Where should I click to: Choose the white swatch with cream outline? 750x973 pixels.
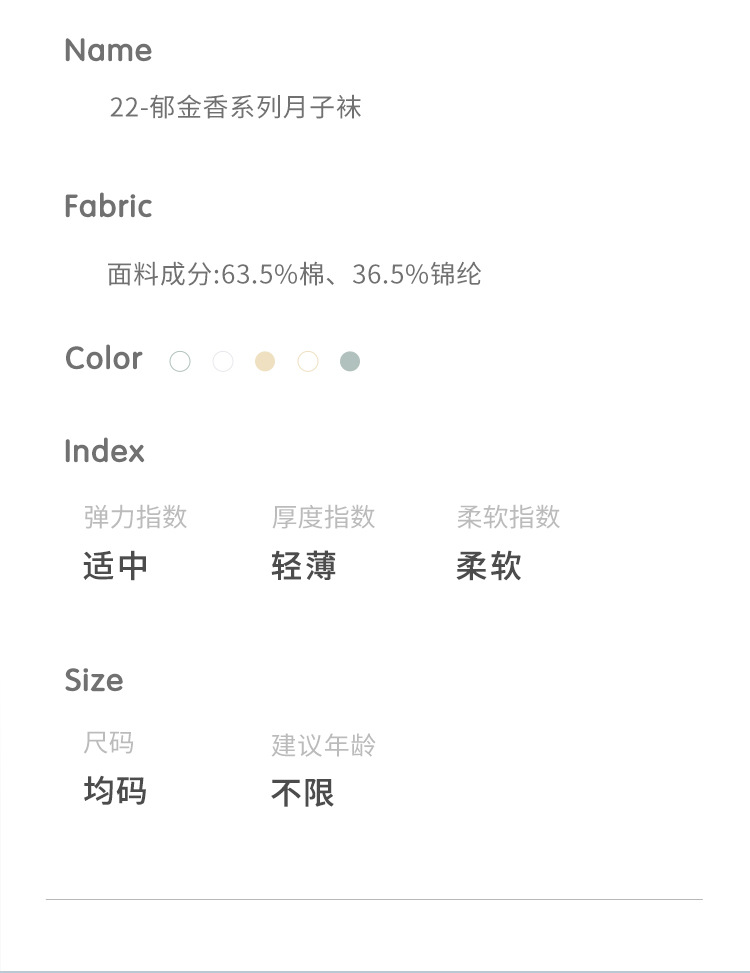pyautogui.click(x=308, y=361)
